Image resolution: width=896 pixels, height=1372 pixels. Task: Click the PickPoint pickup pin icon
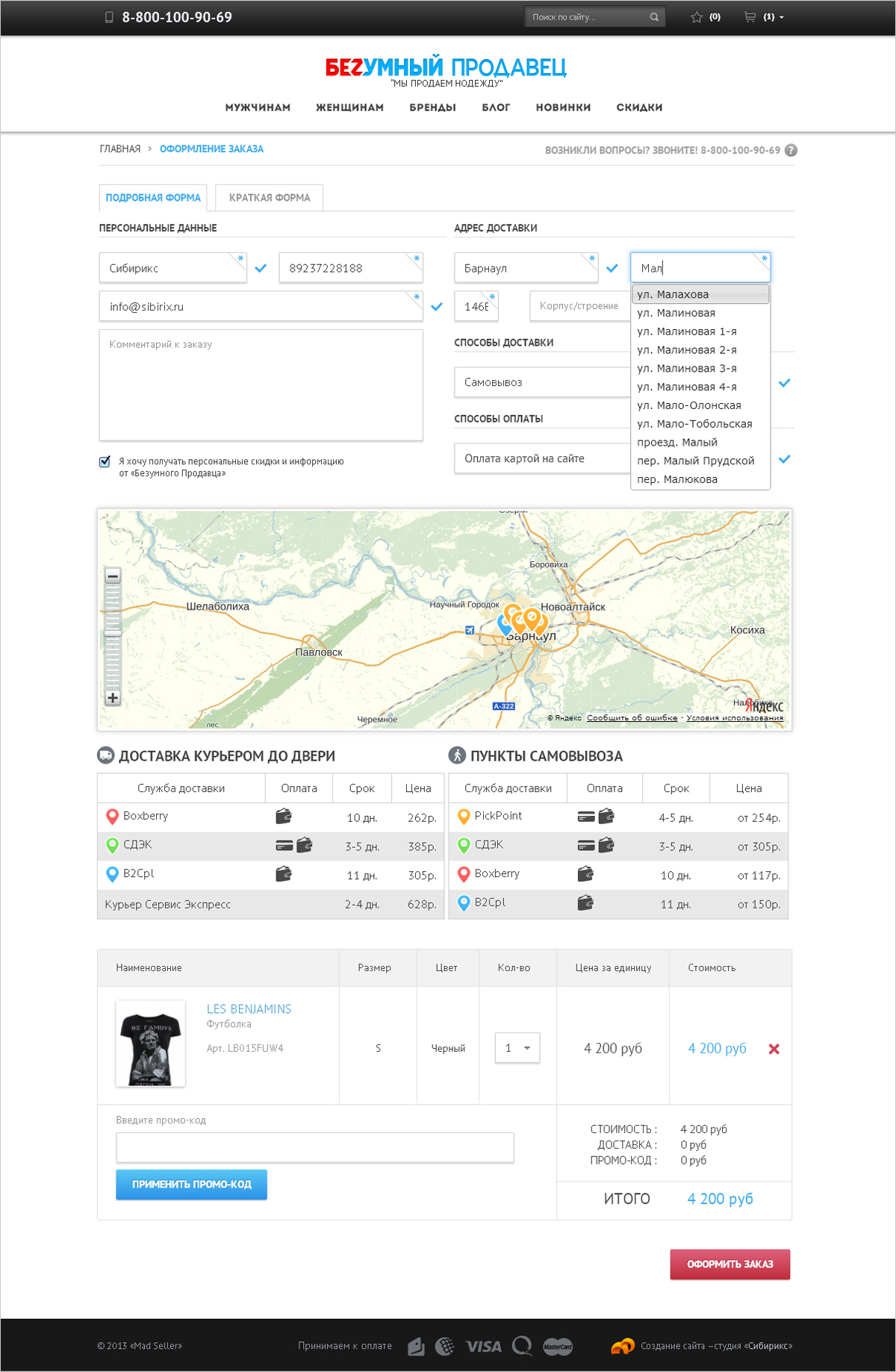[x=464, y=817]
